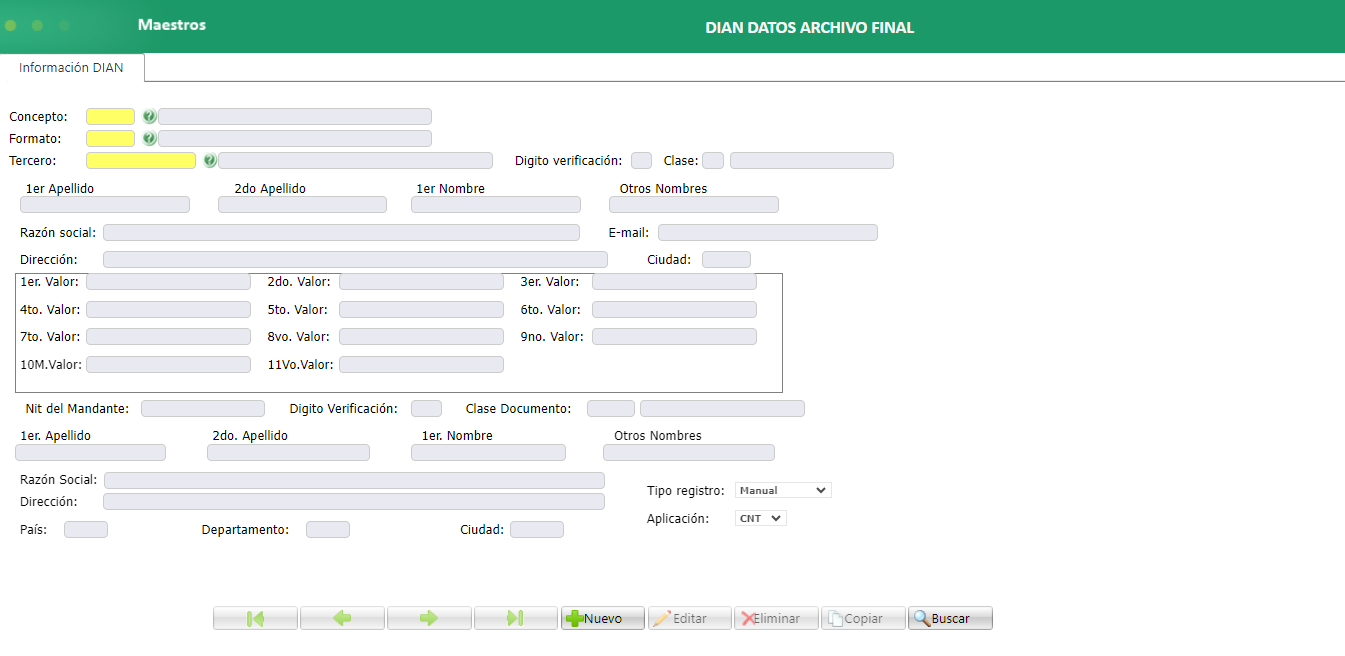Image resolution: width=1345 pixels, height=656 pixels.
Task: Click the 4to. Valor field
Action: (168, 310)
